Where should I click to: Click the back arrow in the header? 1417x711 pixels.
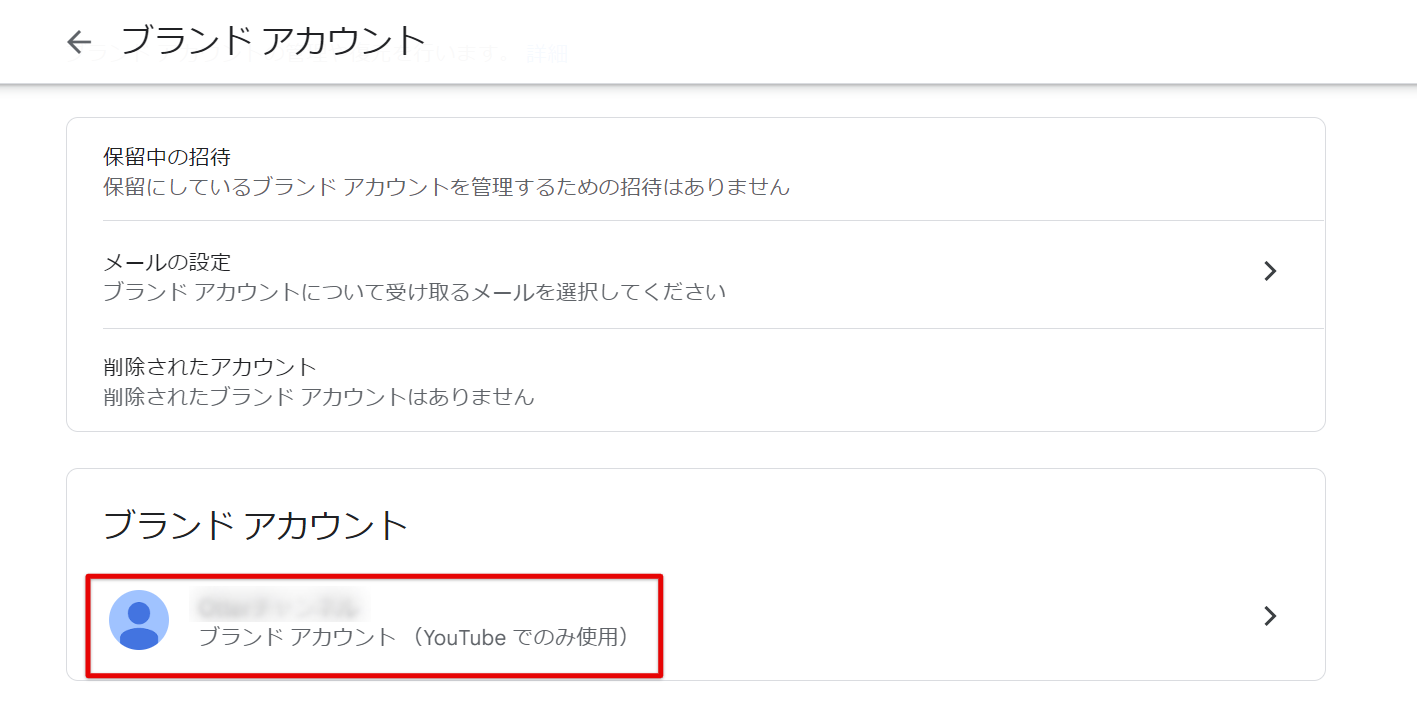click(79, 42)
